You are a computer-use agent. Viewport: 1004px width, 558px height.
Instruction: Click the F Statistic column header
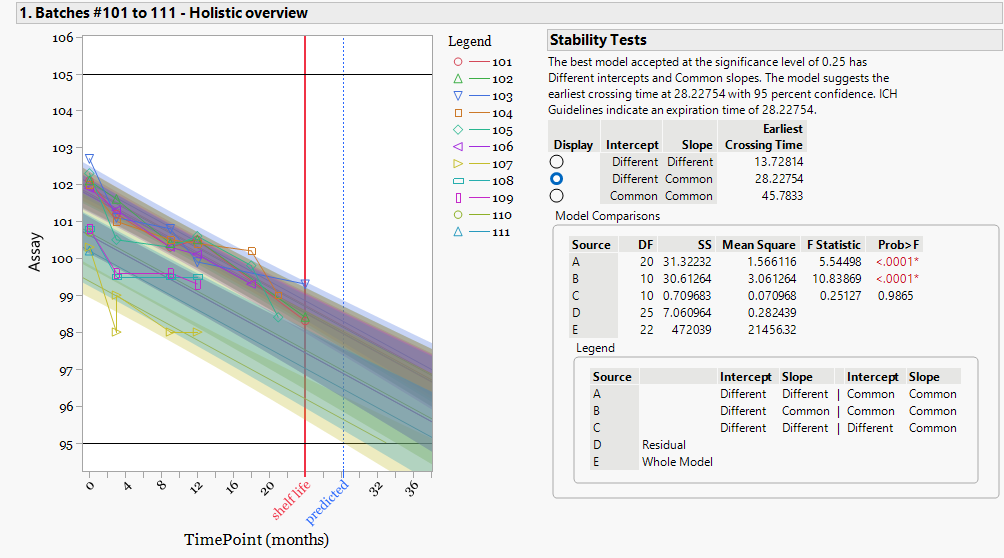click(x=834, y=245)
